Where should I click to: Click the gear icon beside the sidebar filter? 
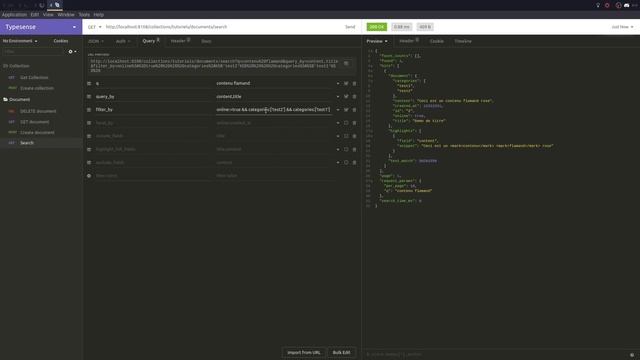click(x=70, y=52)
